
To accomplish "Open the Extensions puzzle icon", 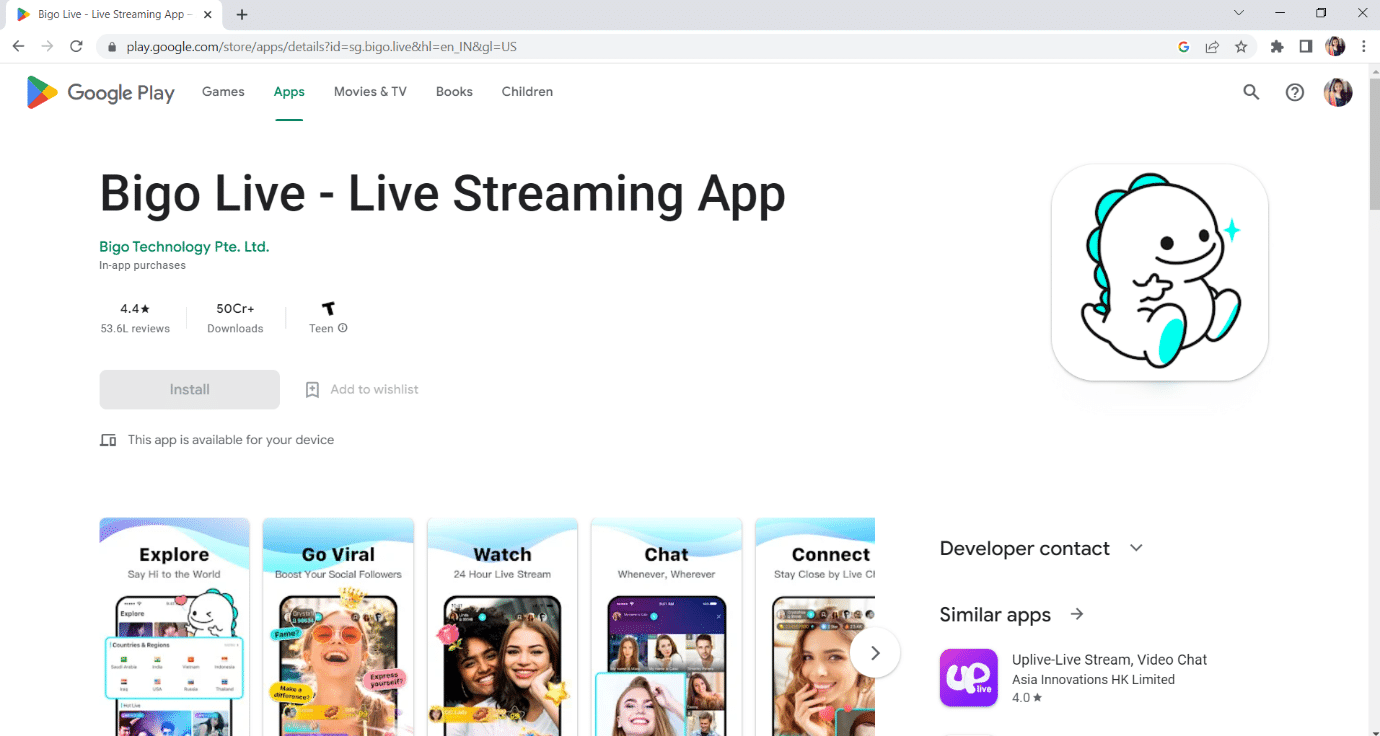I will [1277, 46].
